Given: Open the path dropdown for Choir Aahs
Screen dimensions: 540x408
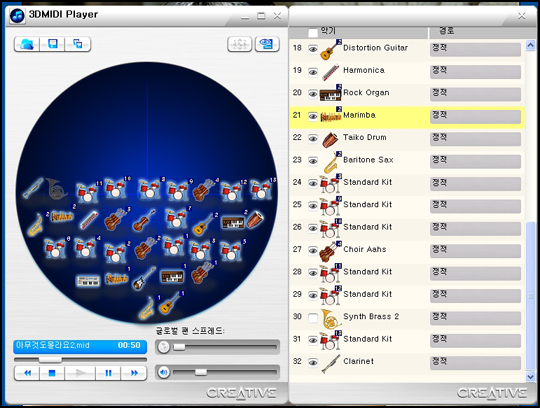Looking at the screenshot, I should (475, 251).
